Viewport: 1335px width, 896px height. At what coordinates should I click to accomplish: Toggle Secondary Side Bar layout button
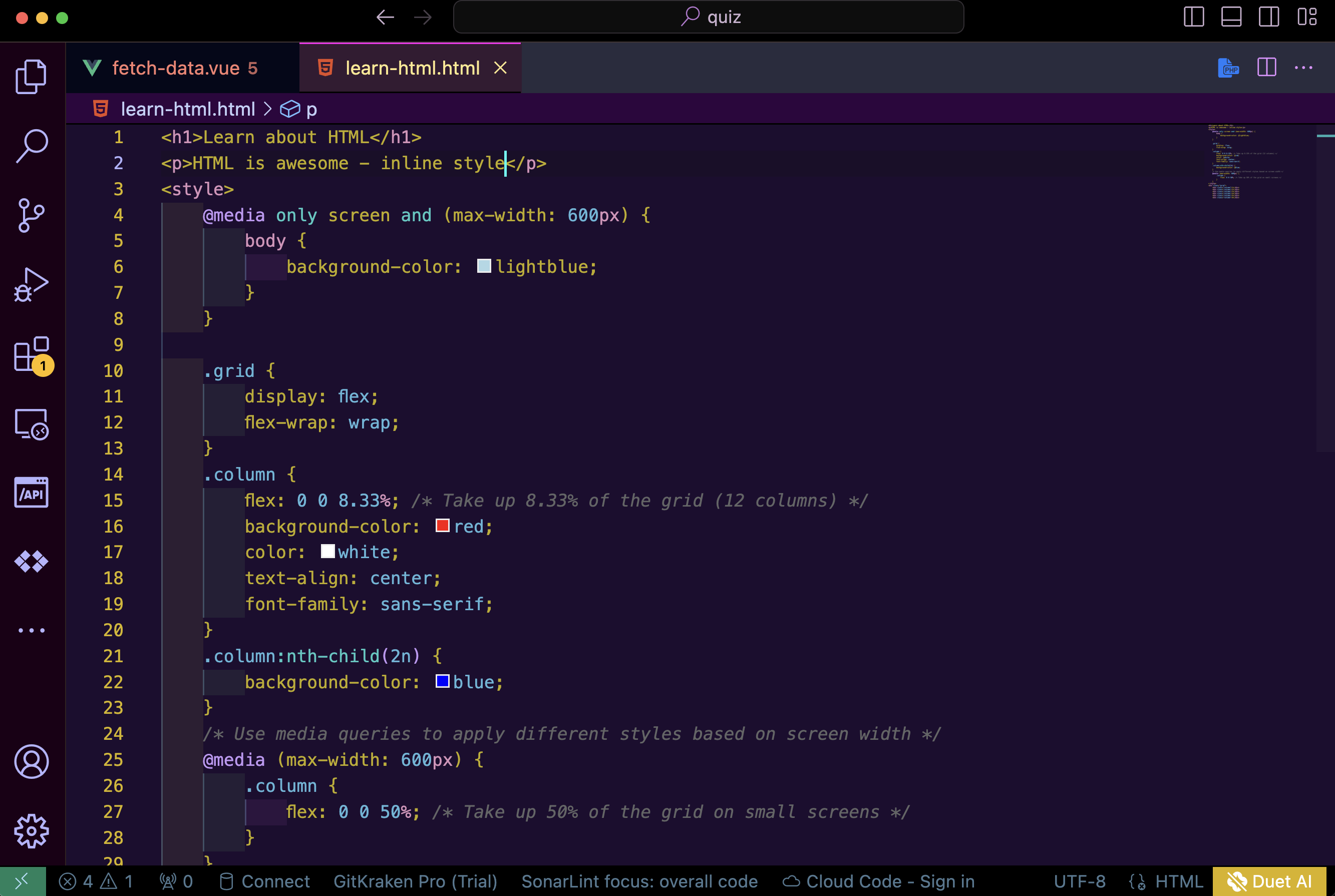coord(1269,17)
